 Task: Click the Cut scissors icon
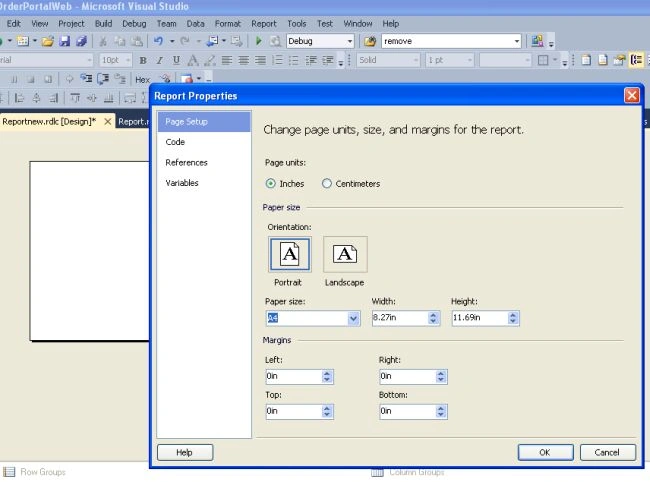point(103,41)
